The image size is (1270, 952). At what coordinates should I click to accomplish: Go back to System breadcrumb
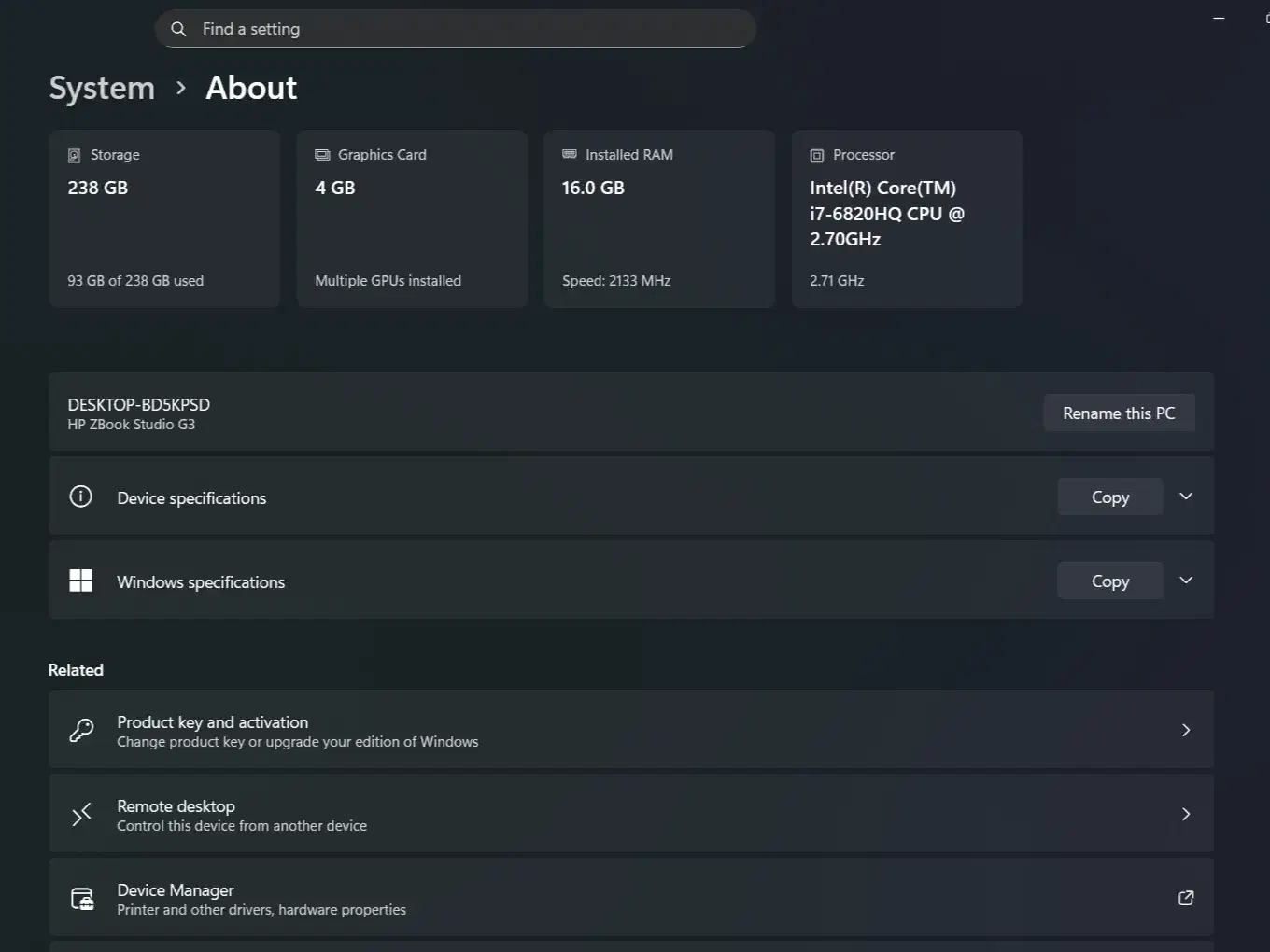(x=102, y=88)
